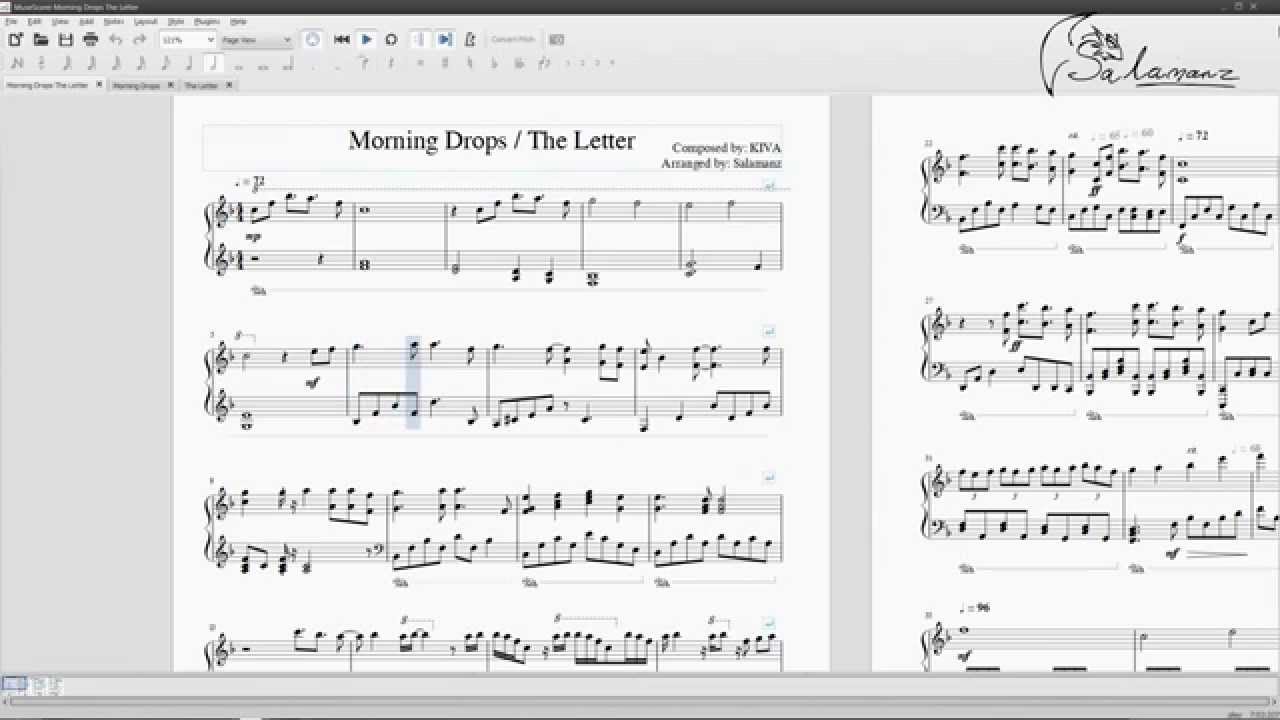
Task: Select the mp dynamic in first measure
Action: (x=254, y=237)
